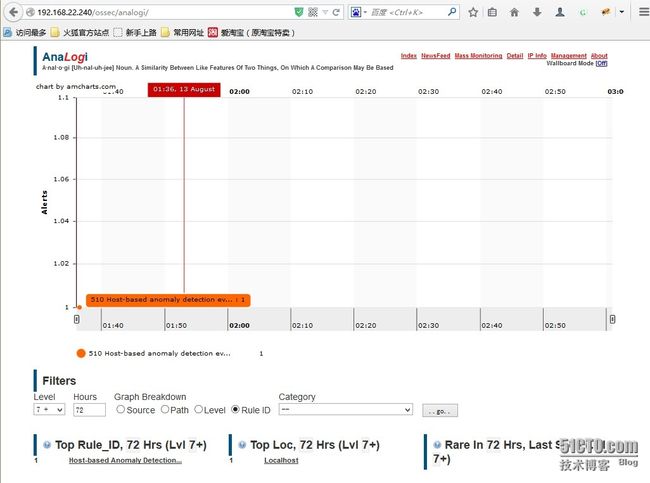Image resolution: width=650 pixels, height=483 pixels.
Task: Click the green G extension icon
Action: pyautogui.click(x=583, y=12)
